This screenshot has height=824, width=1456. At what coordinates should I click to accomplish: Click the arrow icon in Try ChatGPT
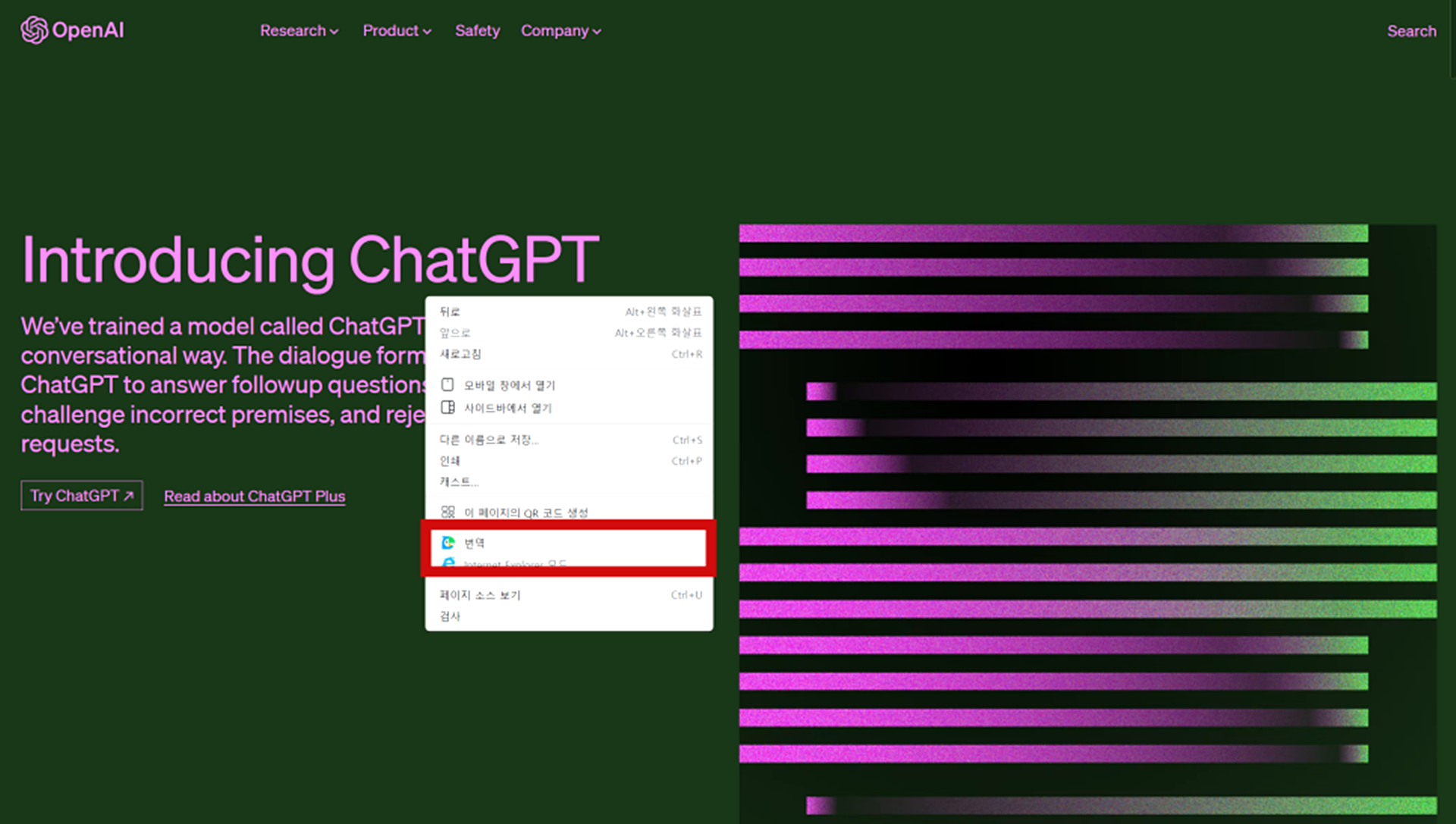click(x=129, y=496)
